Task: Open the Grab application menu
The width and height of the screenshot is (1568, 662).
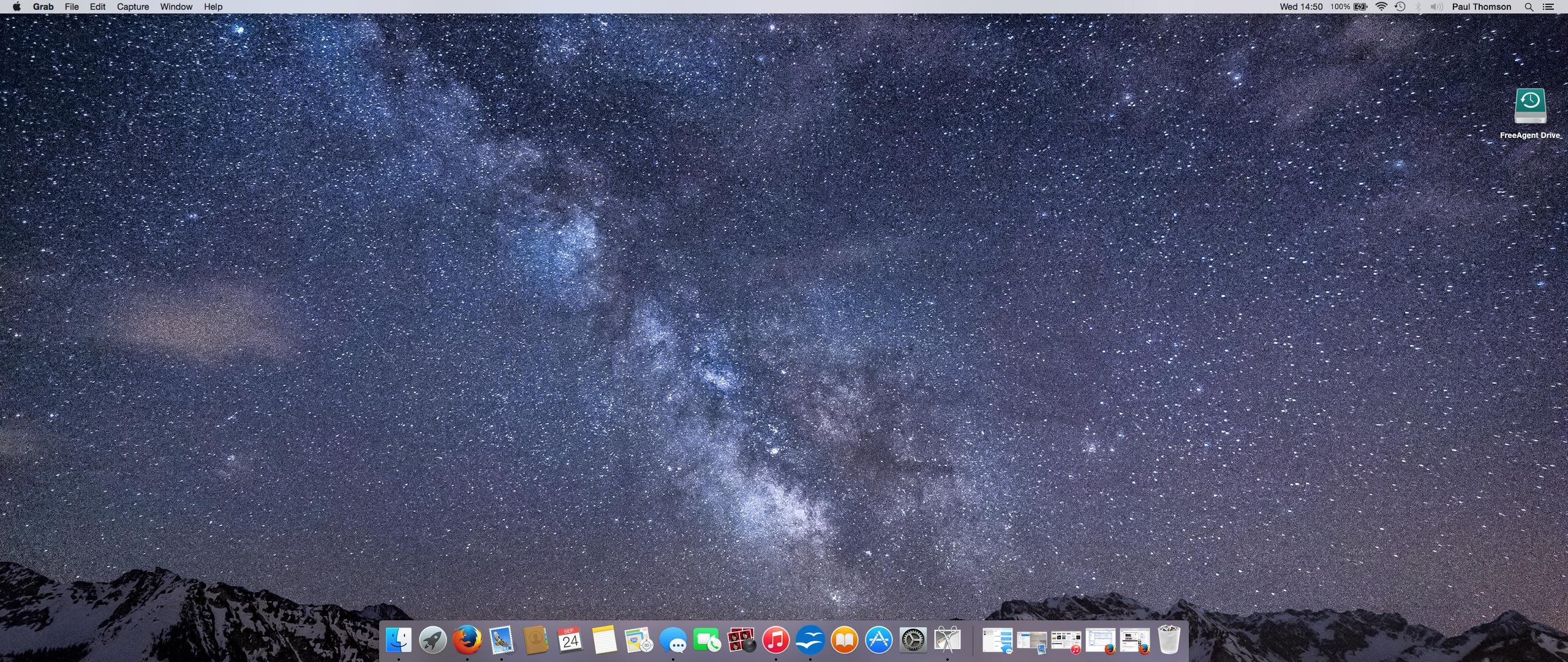Action: 43,7
